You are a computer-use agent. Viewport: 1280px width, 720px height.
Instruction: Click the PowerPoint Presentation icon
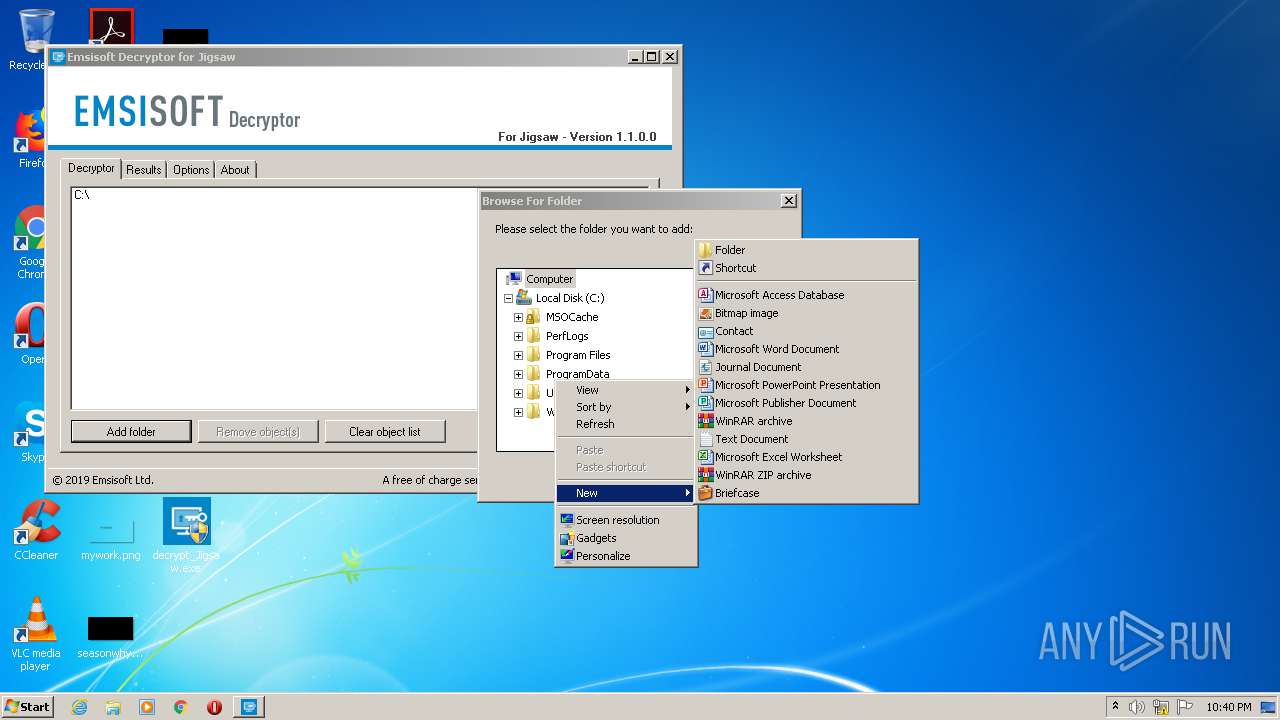click(705, 385)
